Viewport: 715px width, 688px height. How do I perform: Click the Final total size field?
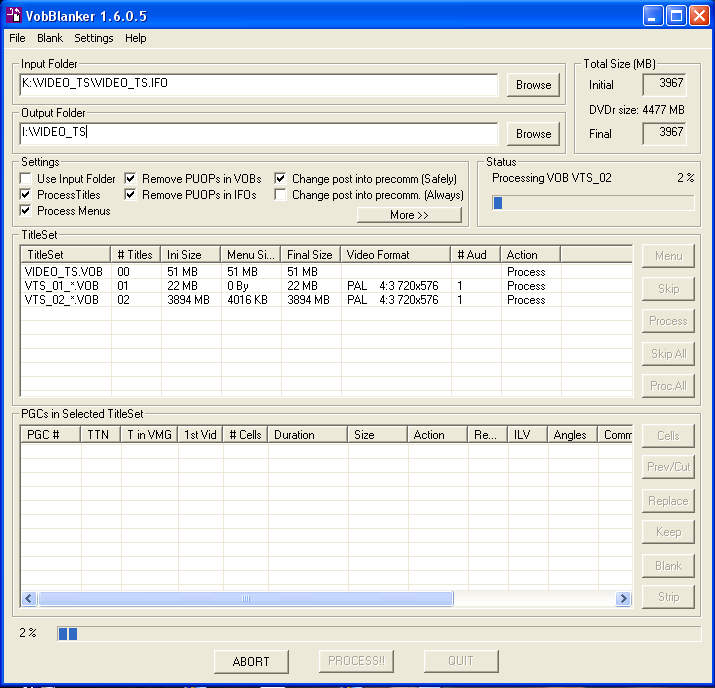664,134
